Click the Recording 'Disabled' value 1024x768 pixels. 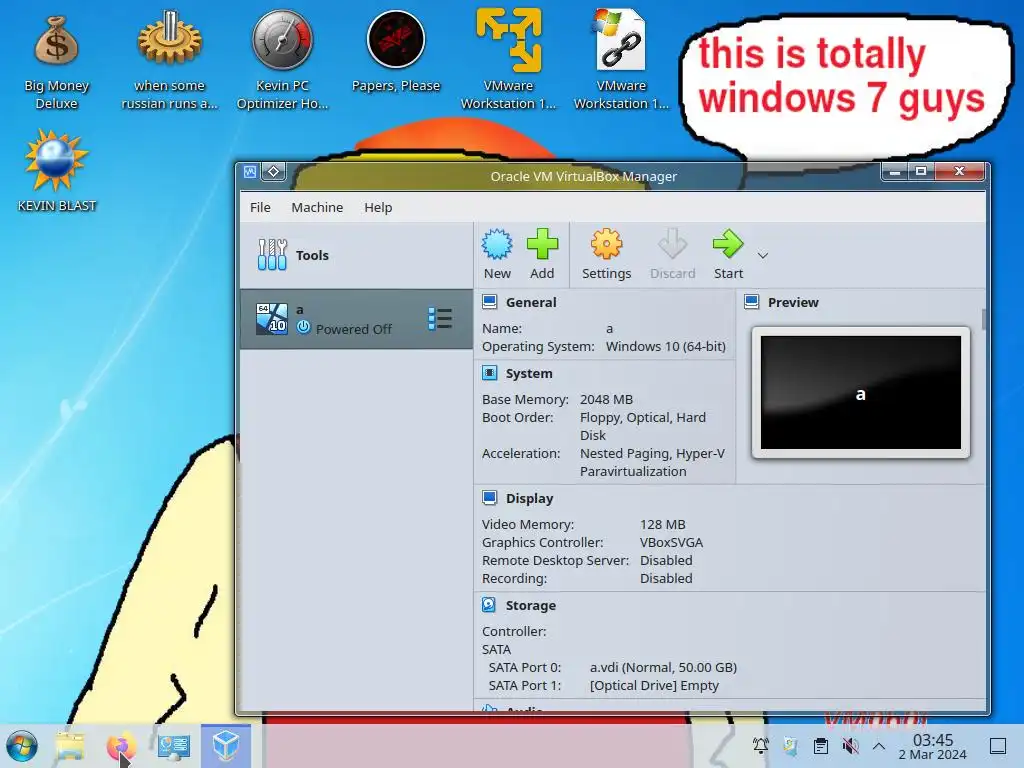[665, 578]
